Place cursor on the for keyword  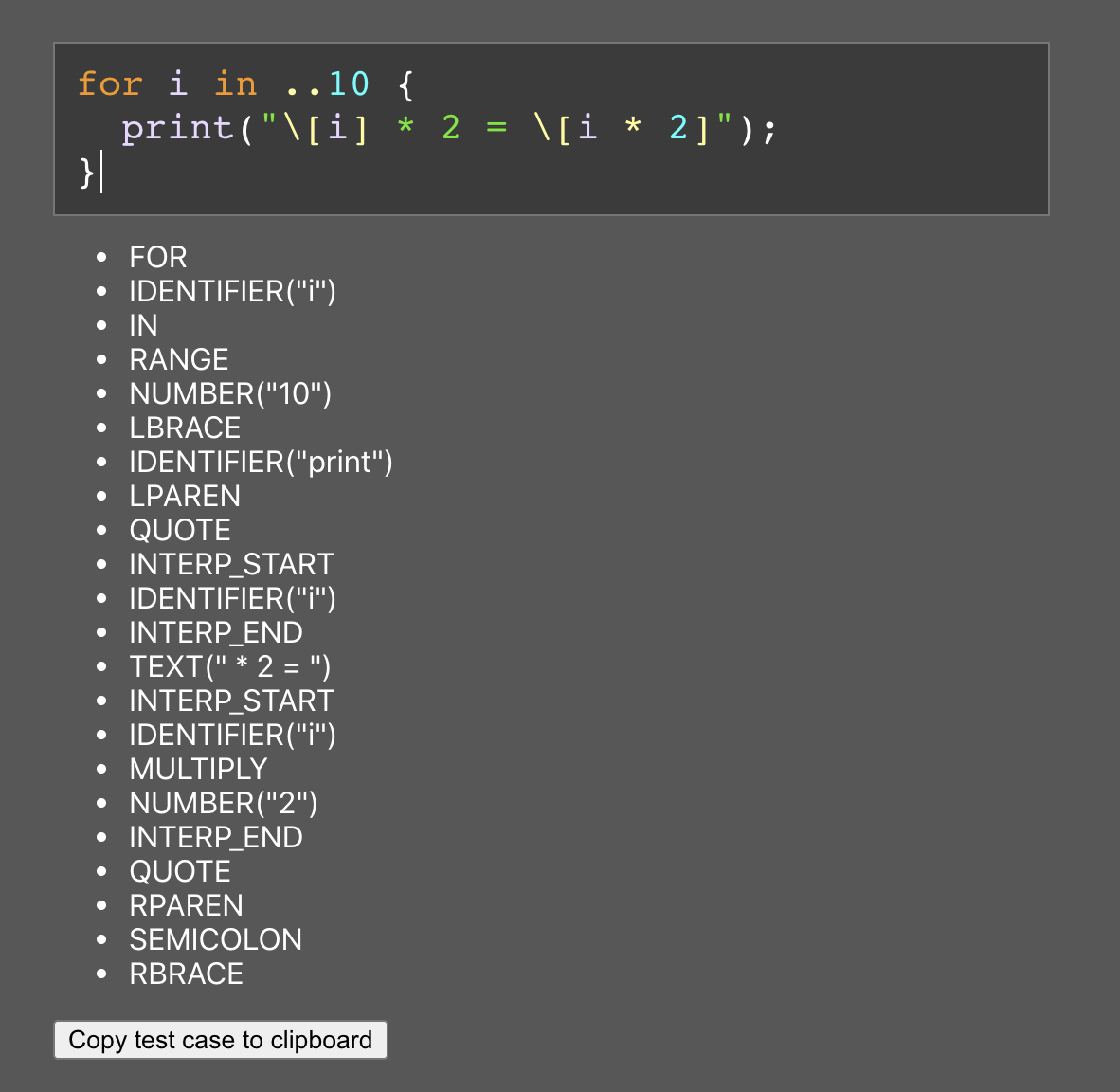[110, 83]
